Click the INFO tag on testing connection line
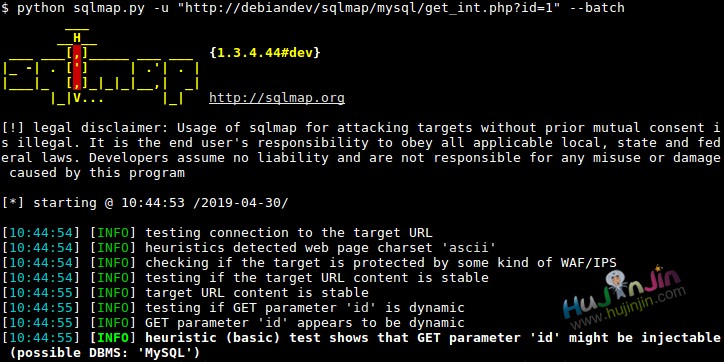 pyautogui.click(x=113, y=233)
